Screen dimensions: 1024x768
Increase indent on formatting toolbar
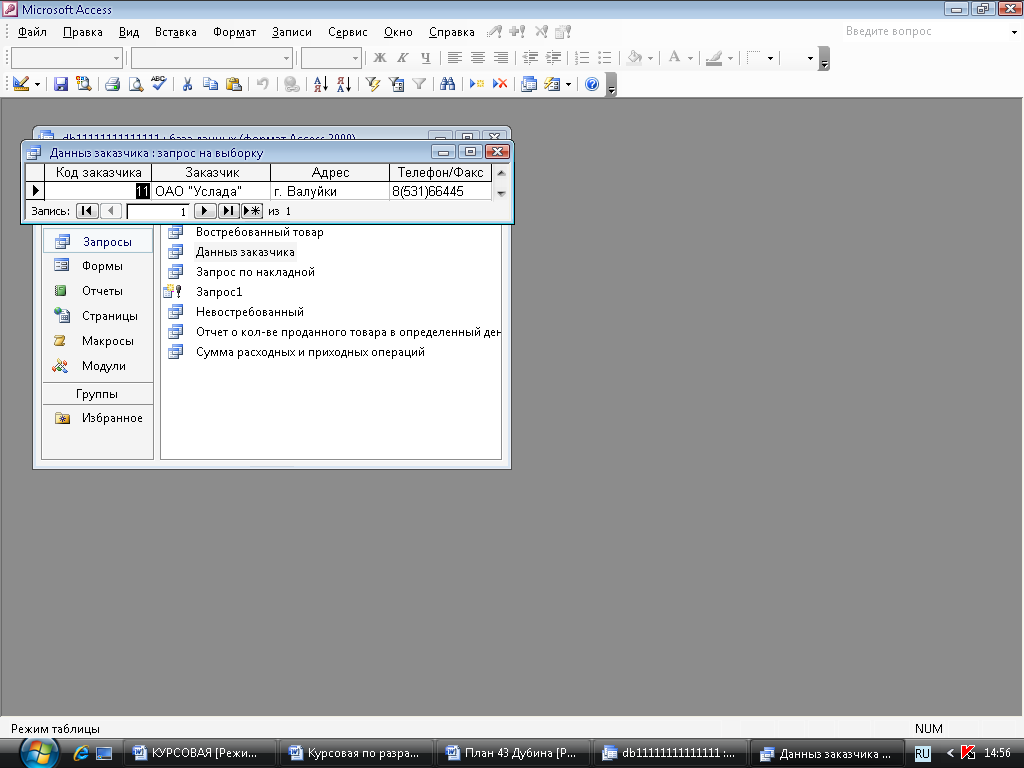coord(553,58)
